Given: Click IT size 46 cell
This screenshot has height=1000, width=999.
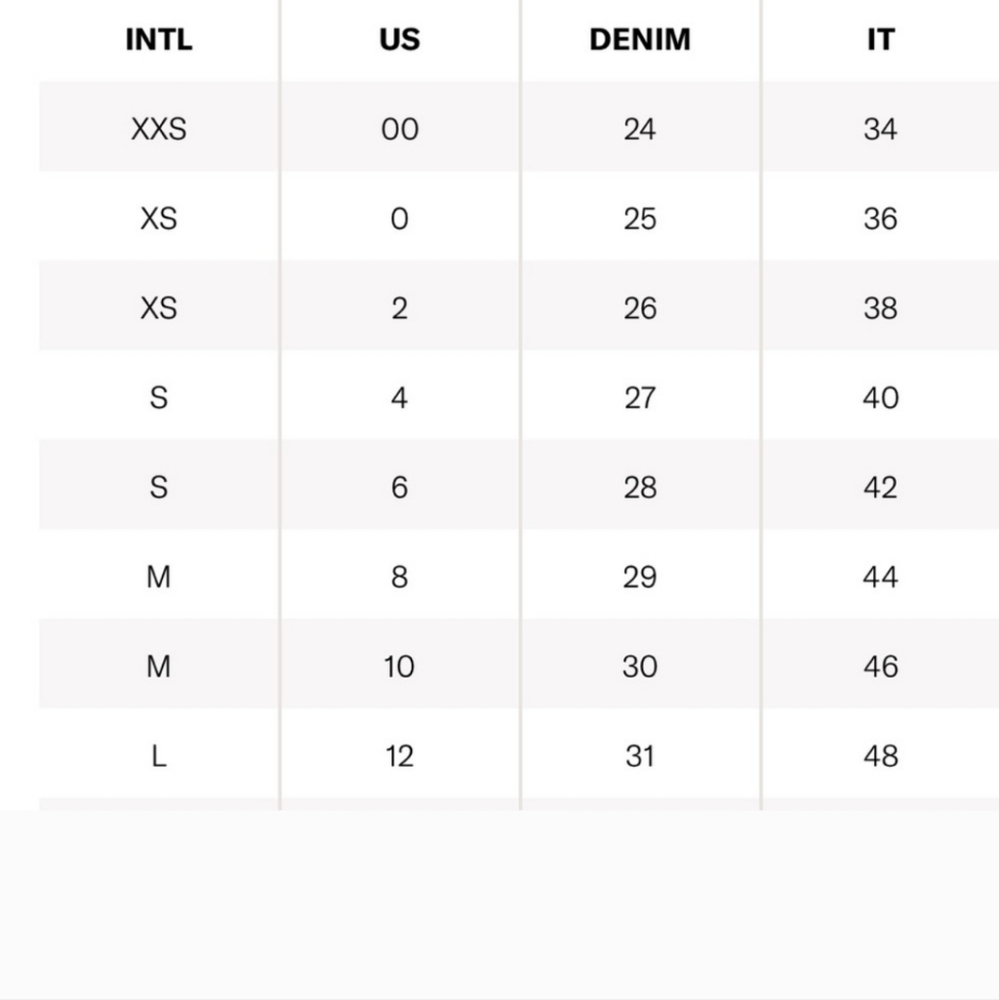Looking at the screenshot, I should pos(880,666).
